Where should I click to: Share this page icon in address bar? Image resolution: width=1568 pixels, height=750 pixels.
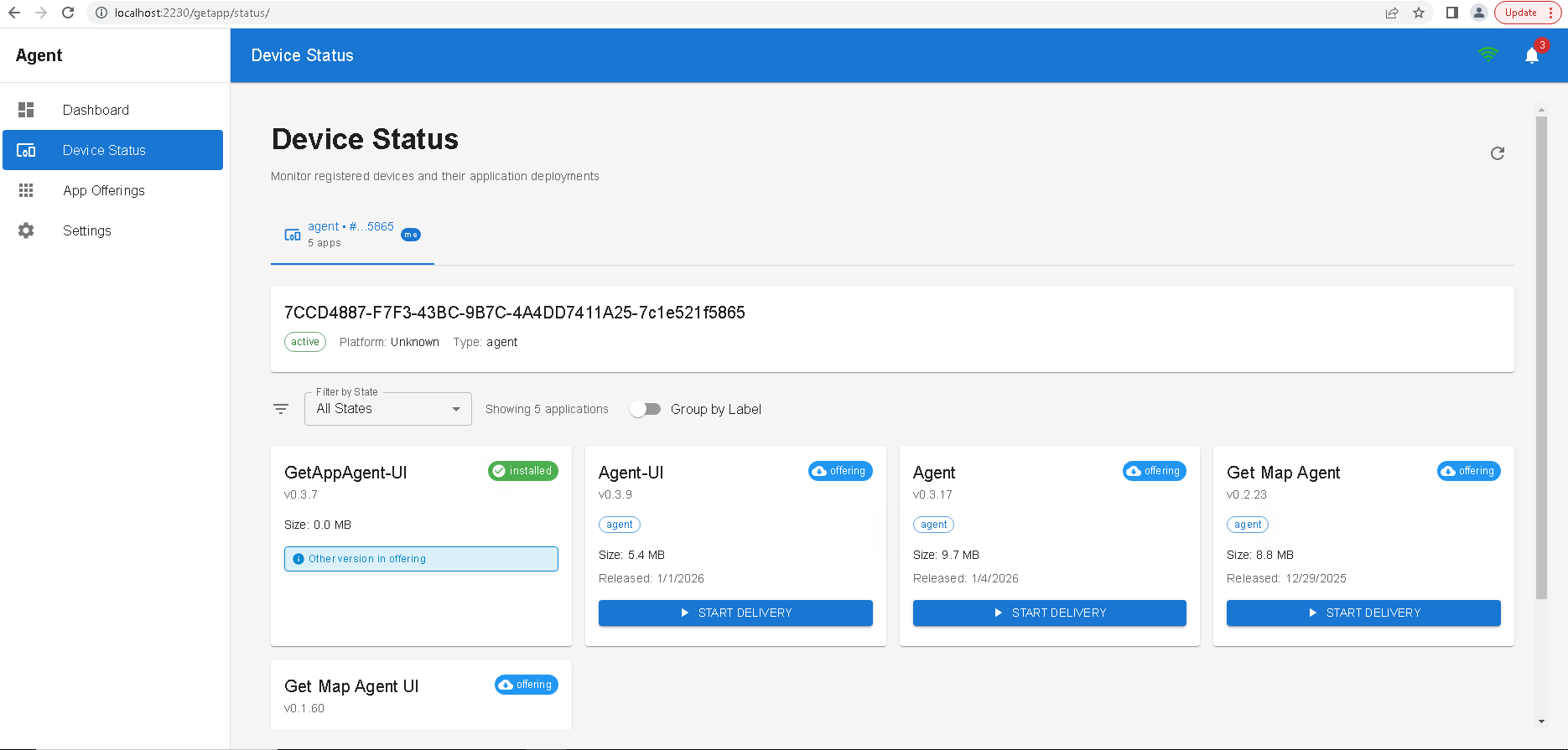coord(1392,13)
